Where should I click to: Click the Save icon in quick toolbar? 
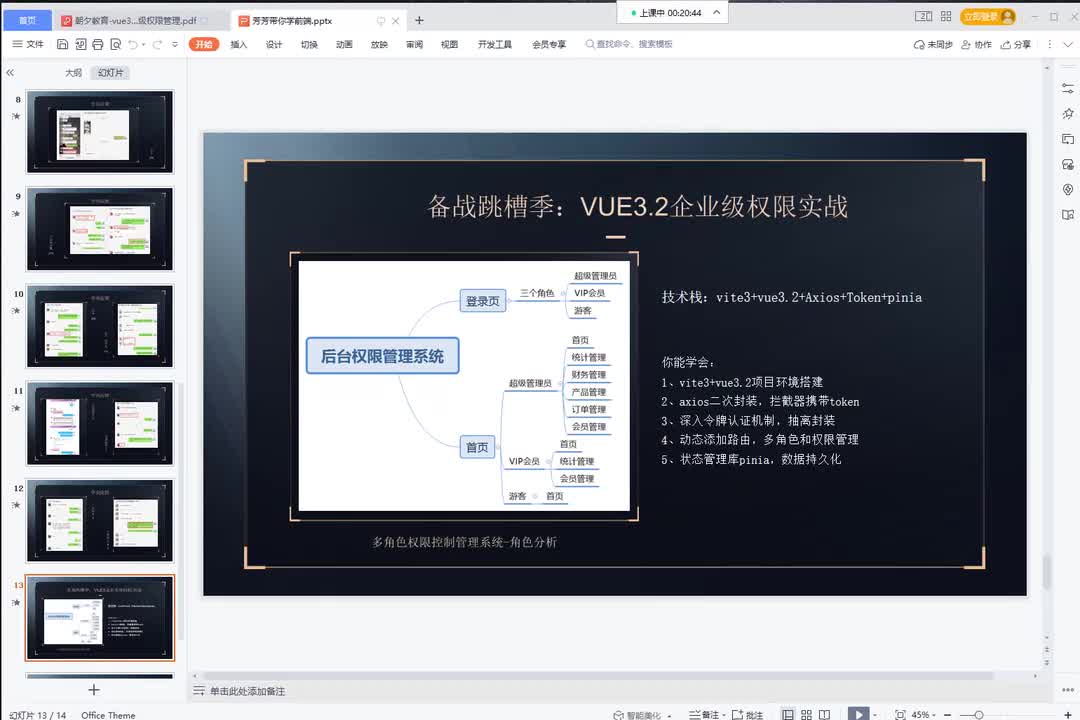tap(62, 44)
